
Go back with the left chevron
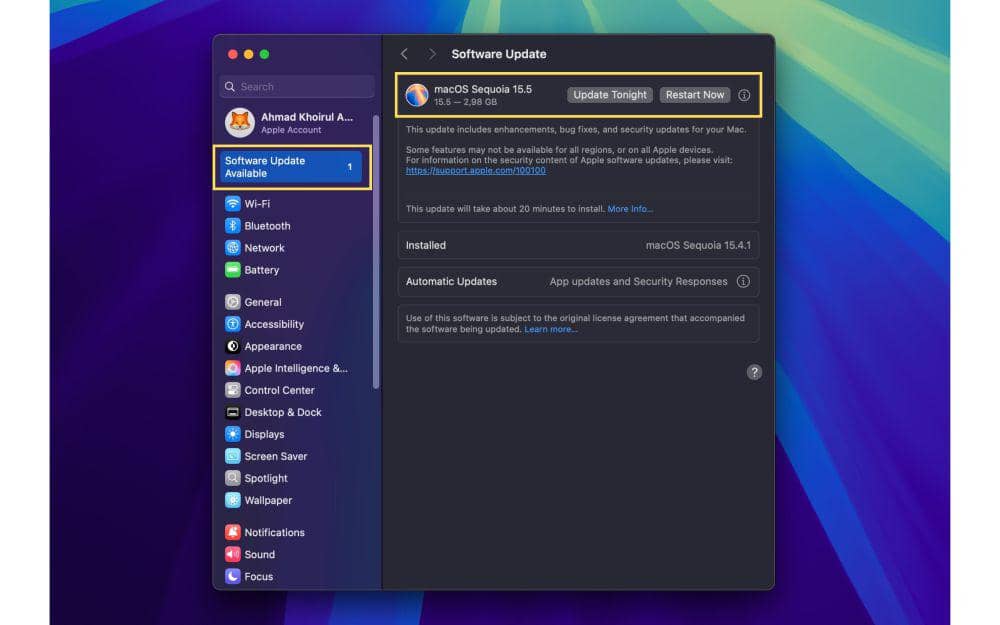[x=404, y=54]
